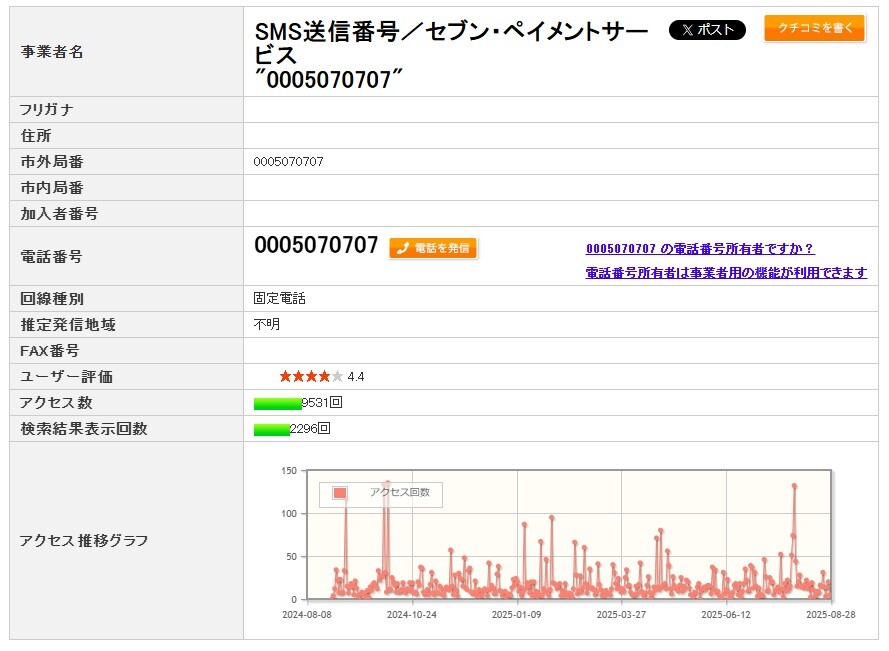This screenshot has height=651, width=889.
Task: Click the 2024-10-24 graph axis date
Action: tap(412, 615)
